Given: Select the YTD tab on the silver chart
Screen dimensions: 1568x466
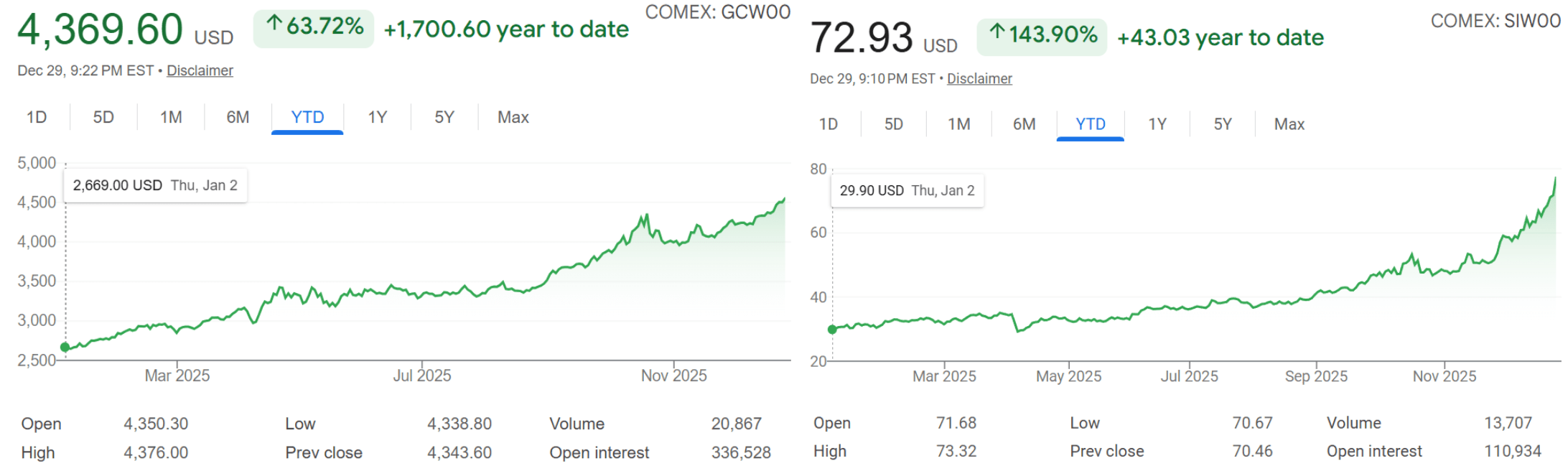Looking at the screenshot, I should [1091, 124].
